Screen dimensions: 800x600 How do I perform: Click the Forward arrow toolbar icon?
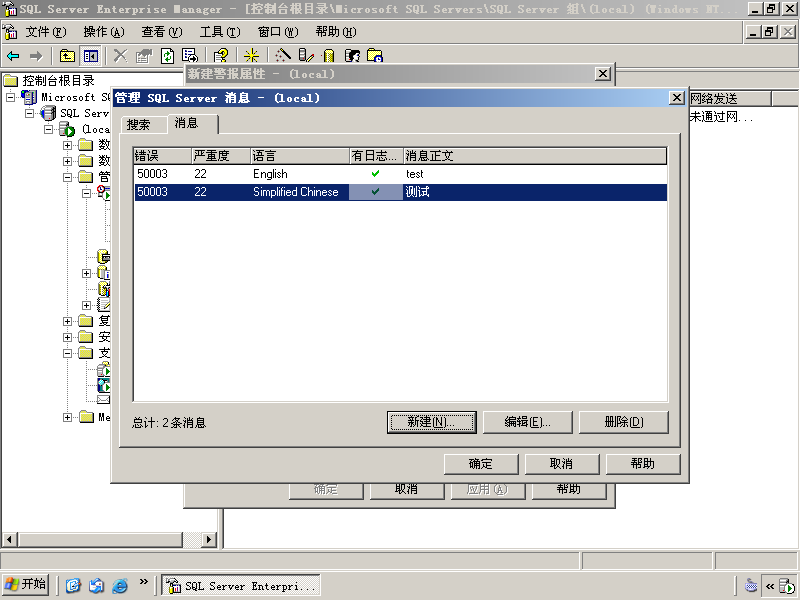[x=36, y=56]
